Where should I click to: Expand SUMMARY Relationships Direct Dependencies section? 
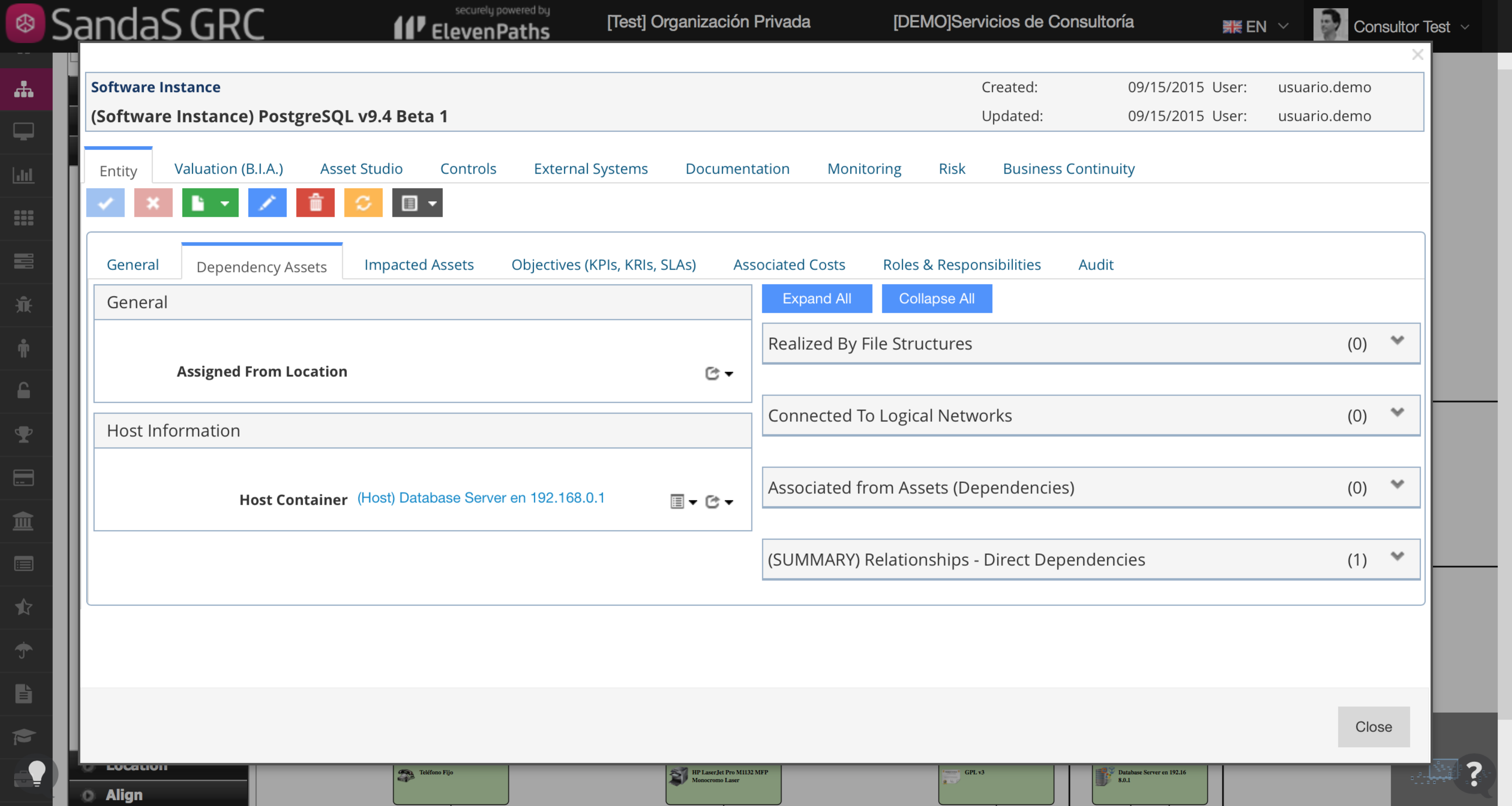click(1397, 557)
